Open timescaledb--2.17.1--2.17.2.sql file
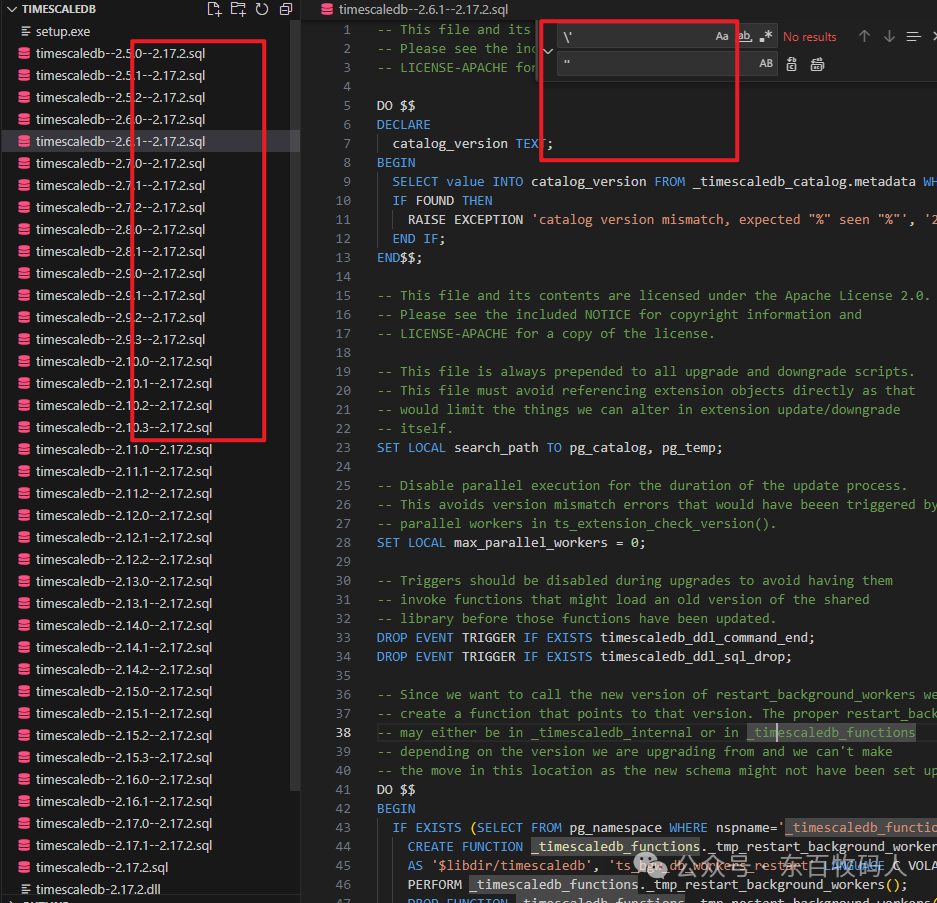The image size is (937, 903). tap(124, 846)
